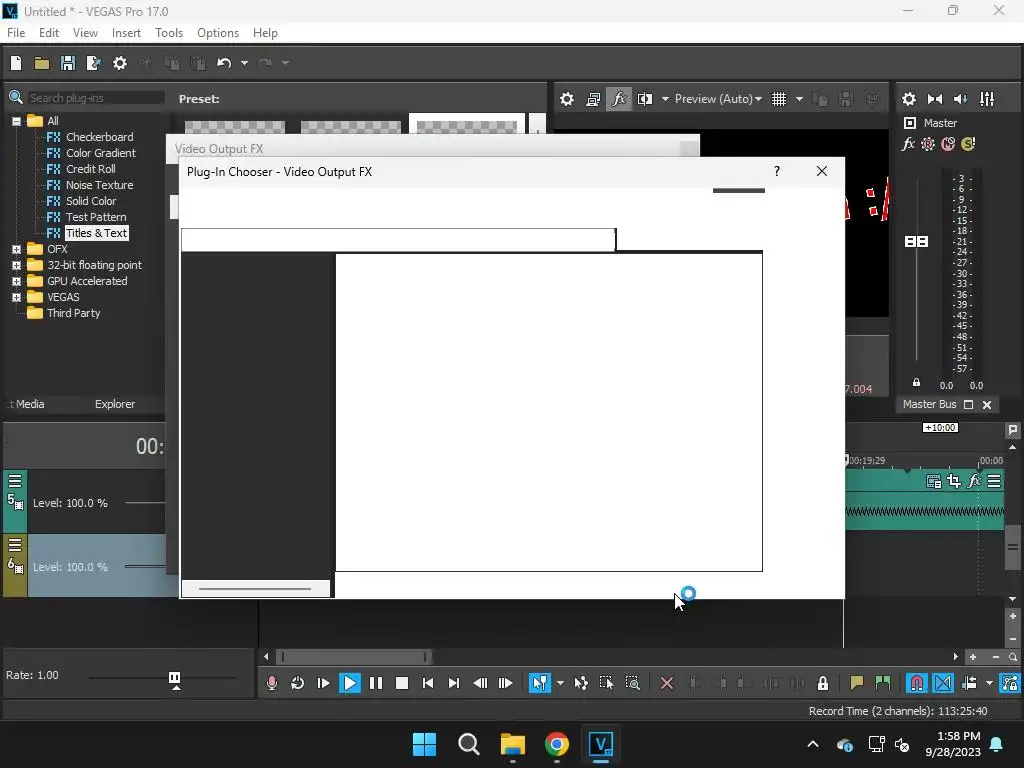Click Master automation settings icon

928,144
